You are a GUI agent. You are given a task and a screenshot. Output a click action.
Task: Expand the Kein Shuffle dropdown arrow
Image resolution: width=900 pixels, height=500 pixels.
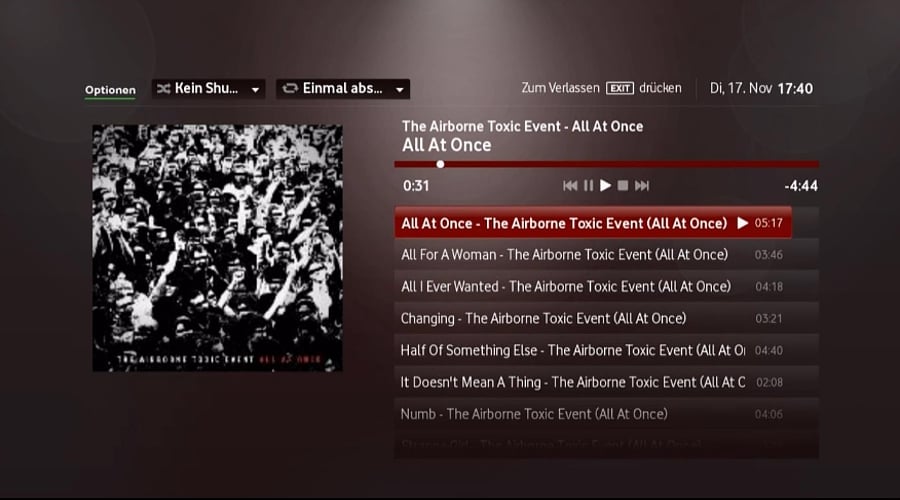255,90
